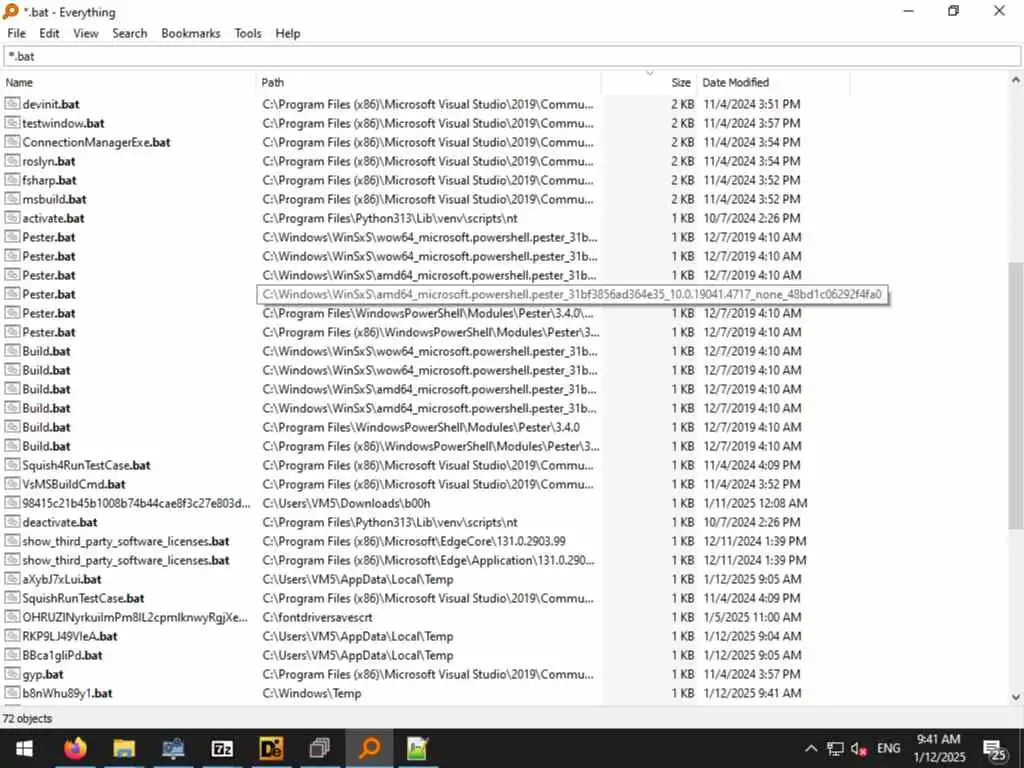The width and height of the screenshot is (1024, 768).
Task: Click the icon of ConnectionManagerExe.bat
Action: (x=12, y=142)
